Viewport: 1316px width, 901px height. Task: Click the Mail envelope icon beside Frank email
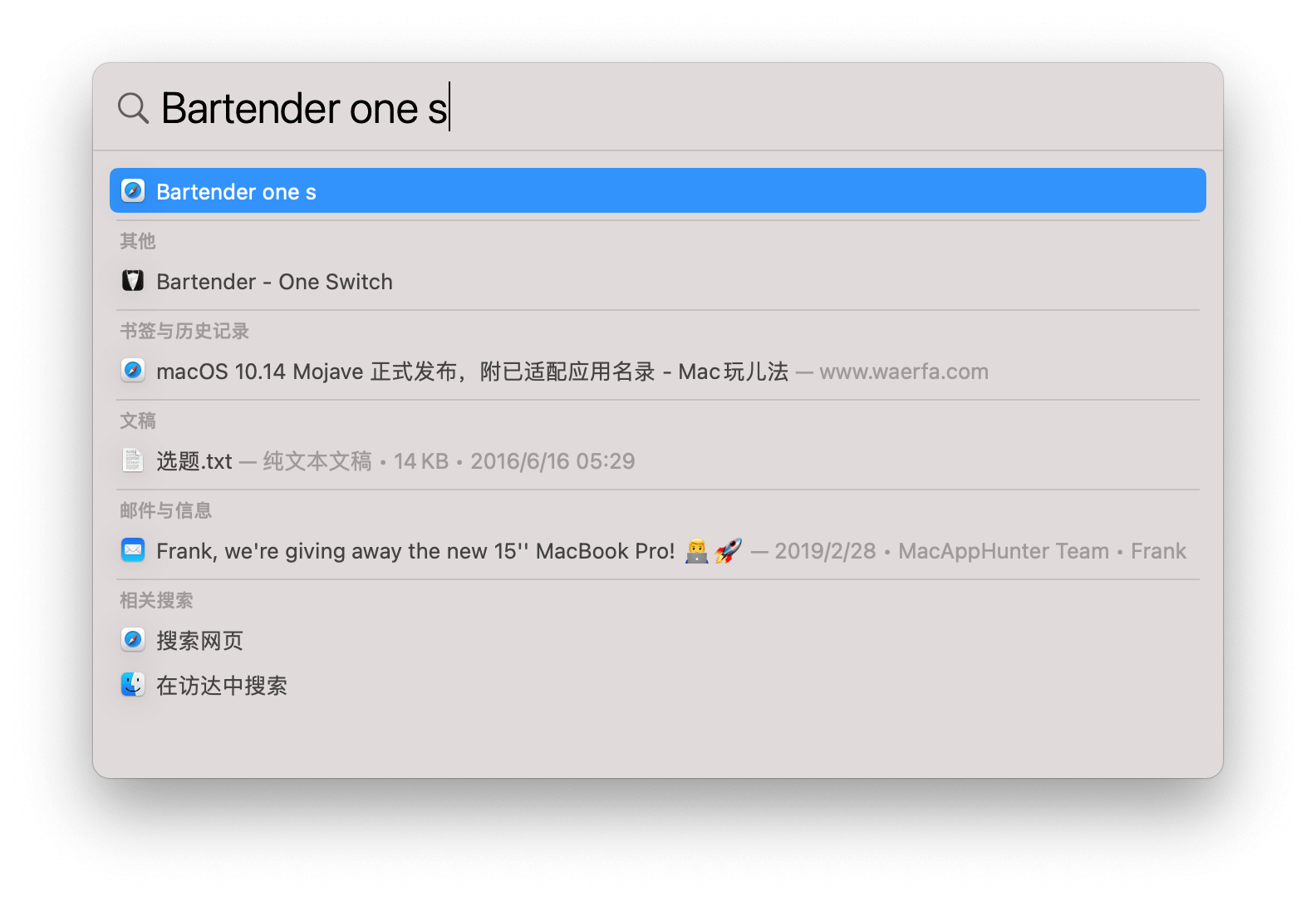pyautogui.click(x=133, y=549)
